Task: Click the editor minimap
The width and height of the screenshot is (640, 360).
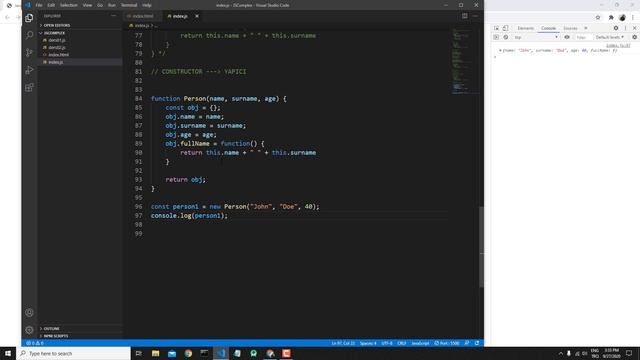Action: [464, 61]
